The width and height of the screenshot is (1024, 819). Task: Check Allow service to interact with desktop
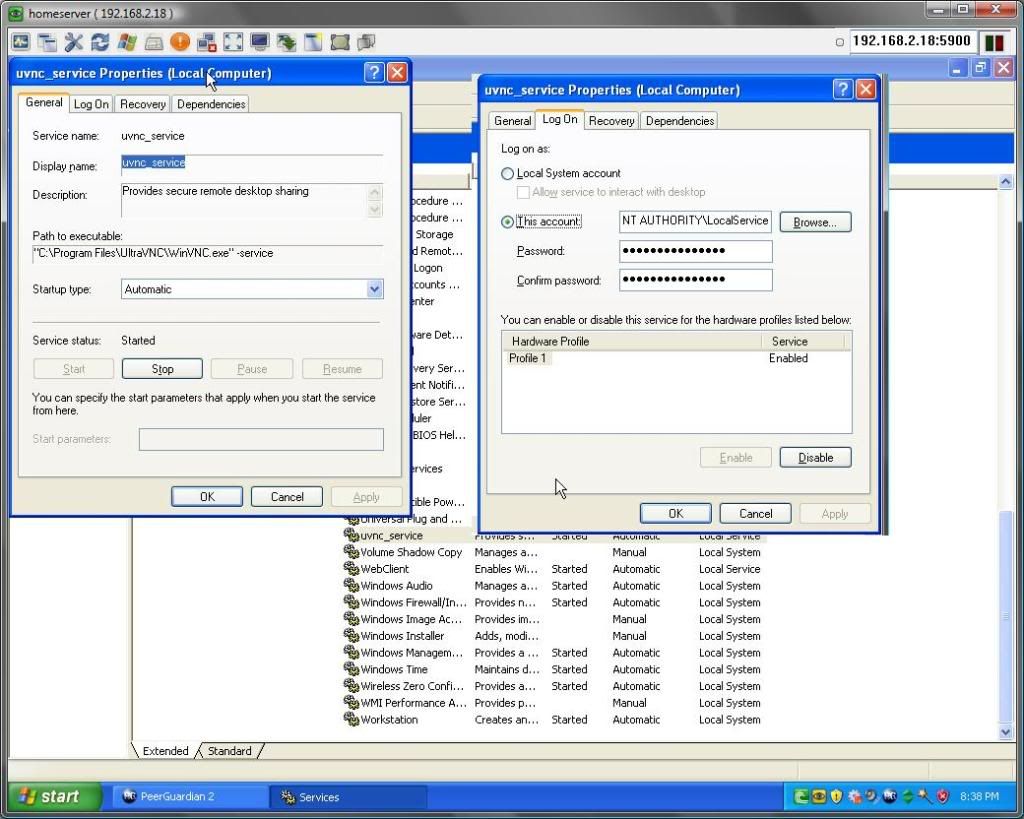523,192
